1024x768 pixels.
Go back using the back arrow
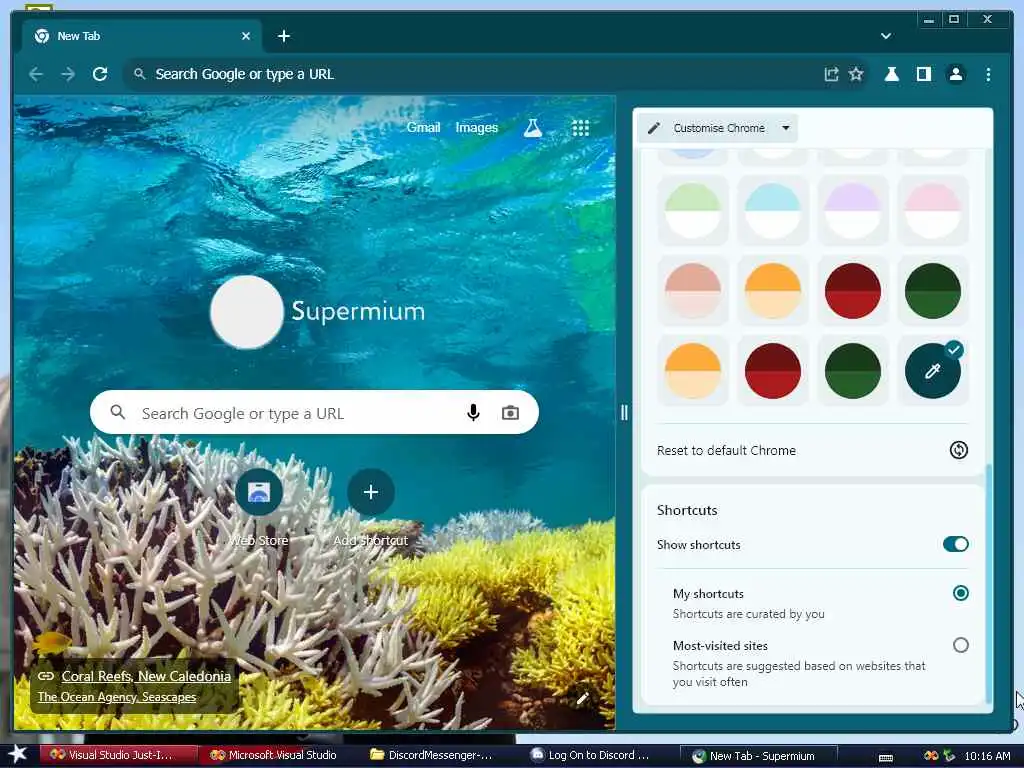tap(36, 74)
